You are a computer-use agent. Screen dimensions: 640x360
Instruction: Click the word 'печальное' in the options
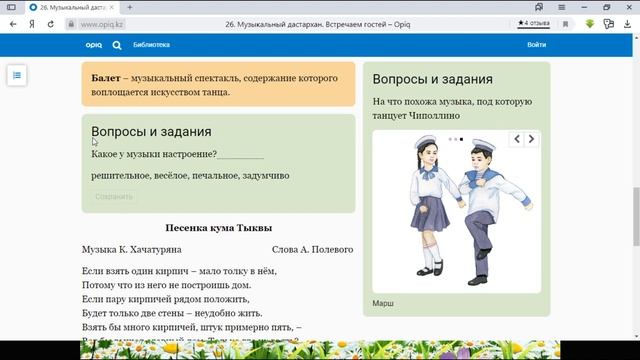216,176
